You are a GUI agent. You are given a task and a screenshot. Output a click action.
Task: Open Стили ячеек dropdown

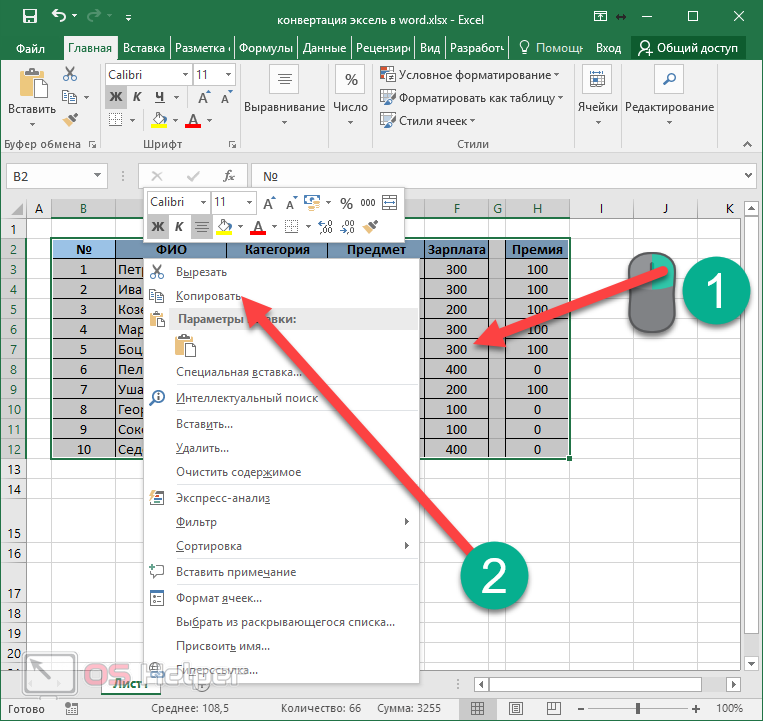(428, 121)
